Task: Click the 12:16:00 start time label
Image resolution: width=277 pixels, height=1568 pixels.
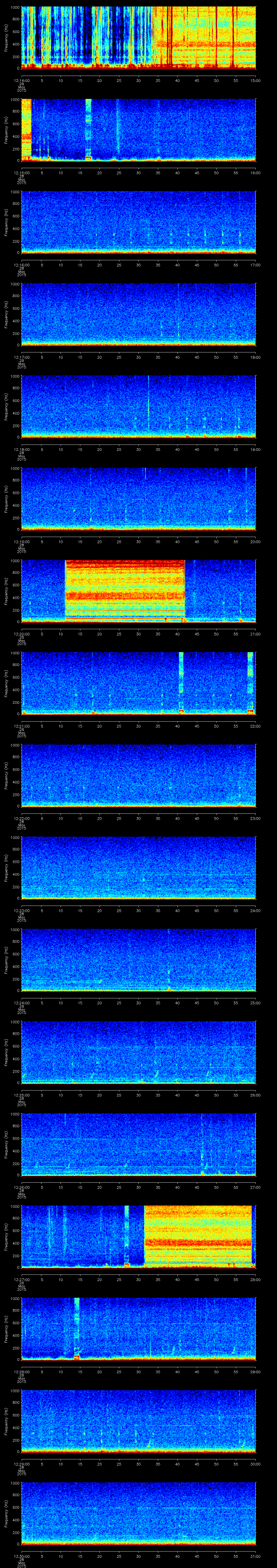Action: (21, 265)
